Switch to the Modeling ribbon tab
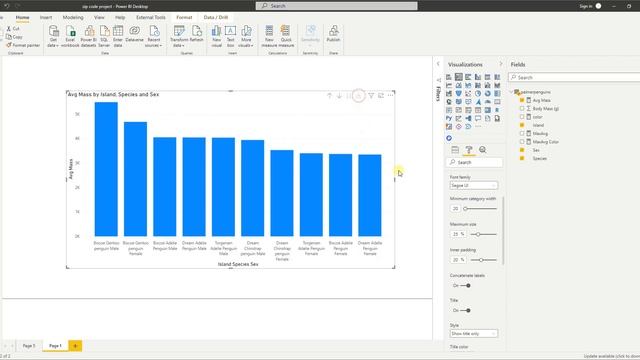640x360 pixels. pyautogui.click(x=73, y=18)
